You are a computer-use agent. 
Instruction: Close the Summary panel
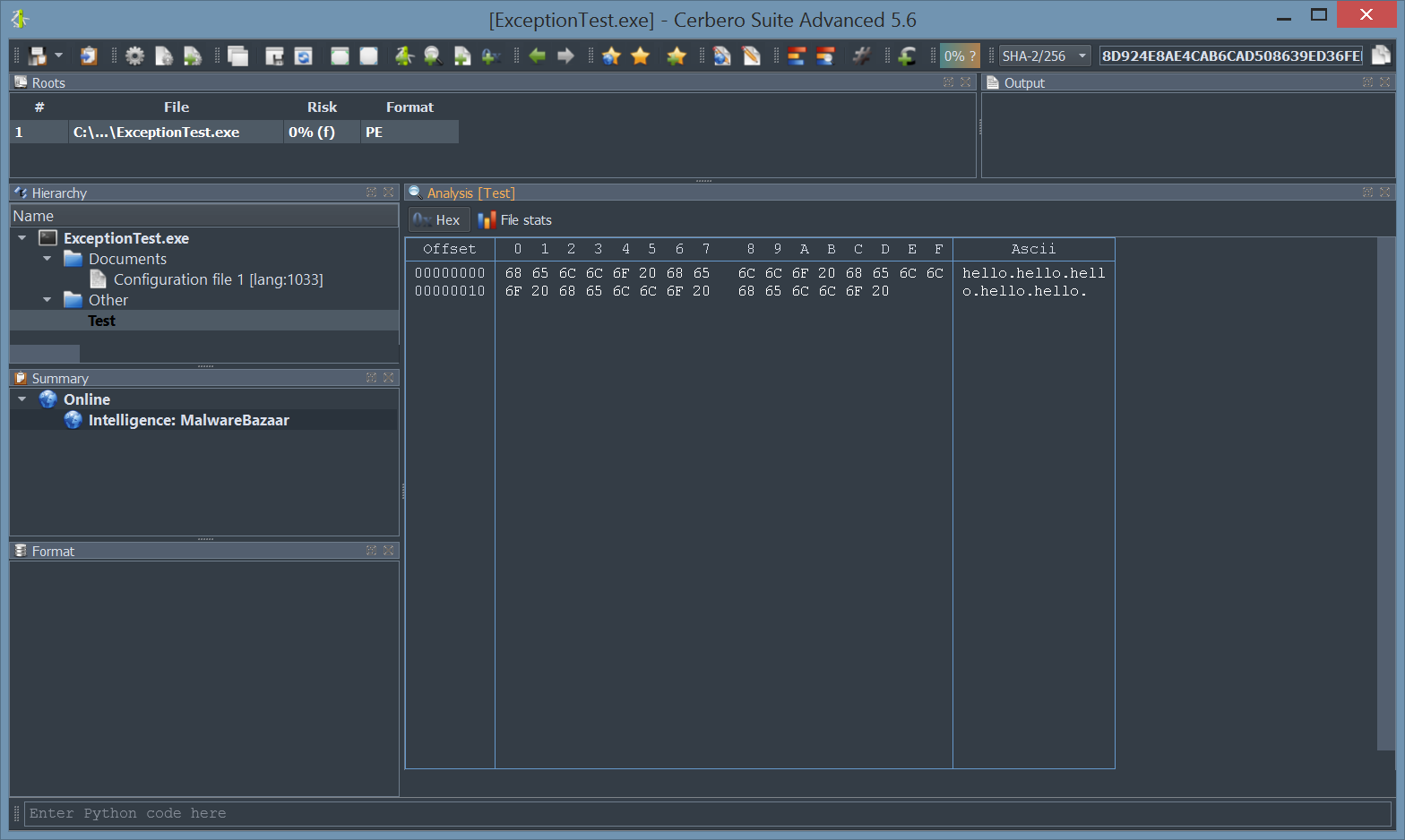click(x=389, y=377)
